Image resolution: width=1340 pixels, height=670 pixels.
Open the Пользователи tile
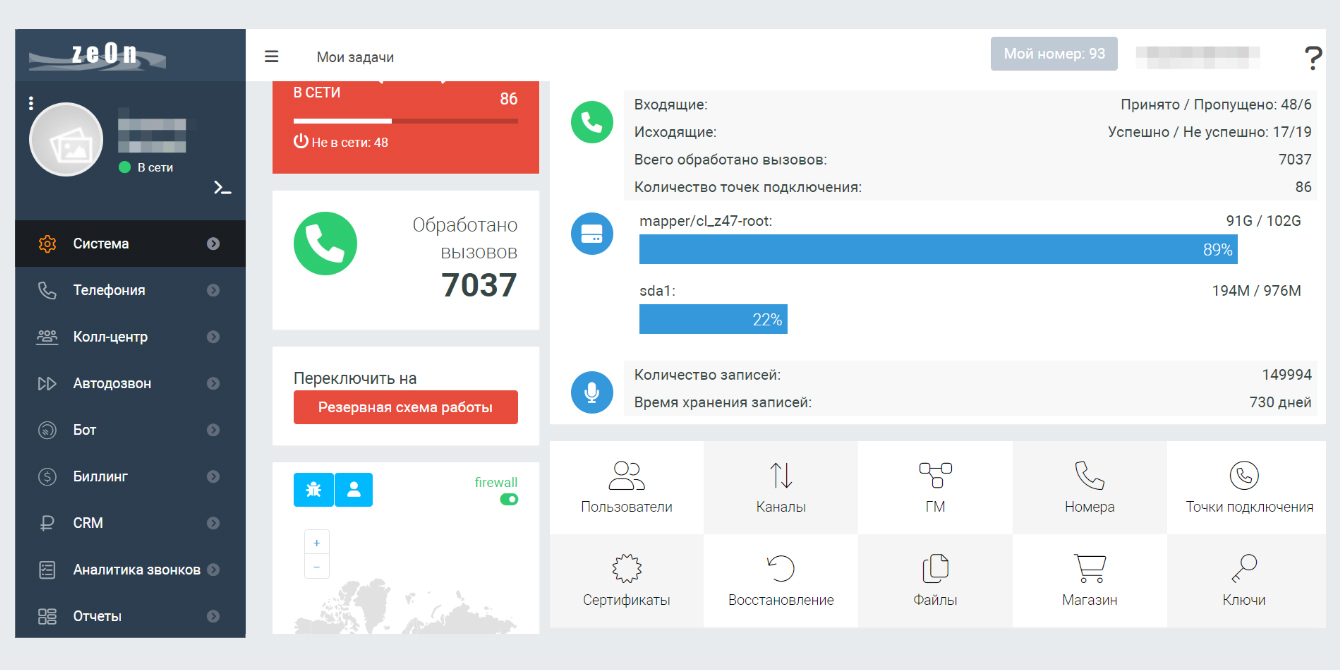(x=627, y=487)
